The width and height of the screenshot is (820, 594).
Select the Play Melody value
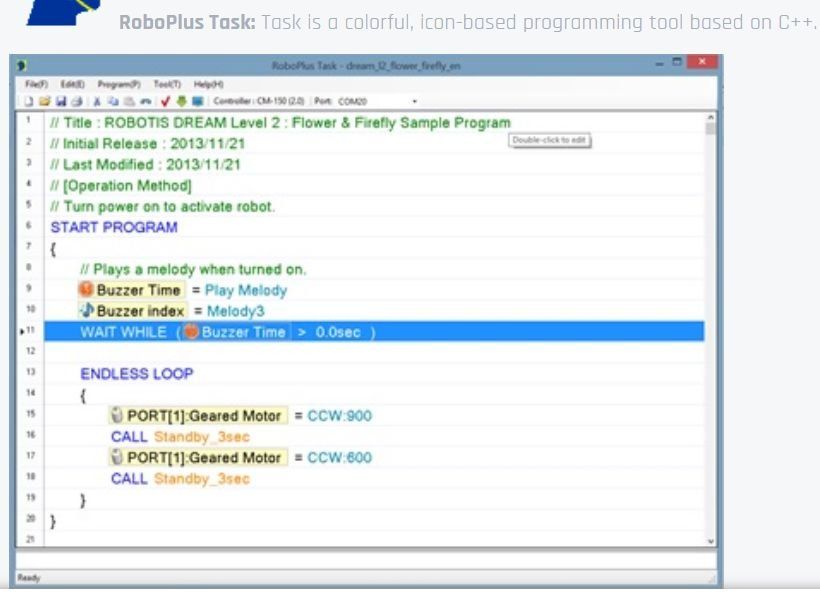246,290
